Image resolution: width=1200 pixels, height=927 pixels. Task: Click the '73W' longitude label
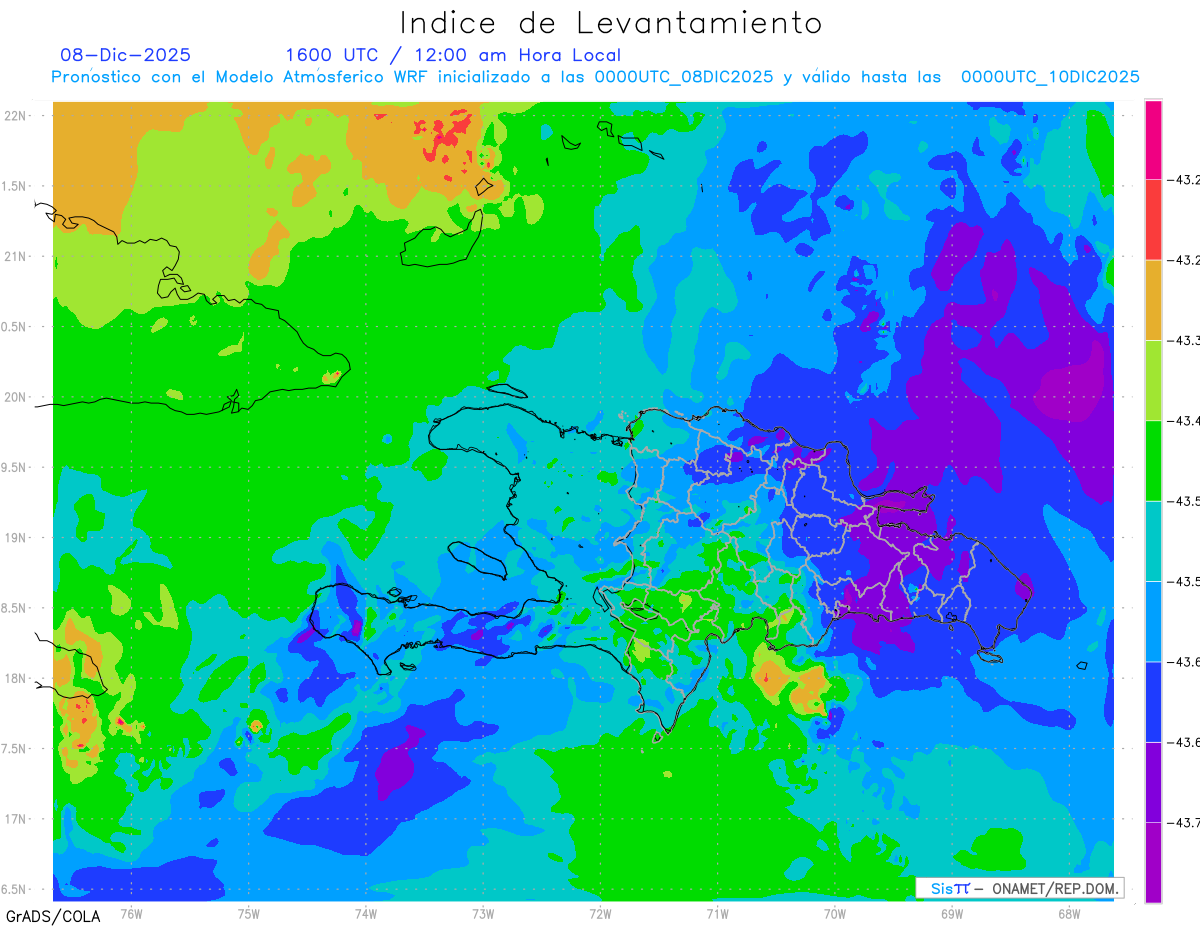coord(483,913)
